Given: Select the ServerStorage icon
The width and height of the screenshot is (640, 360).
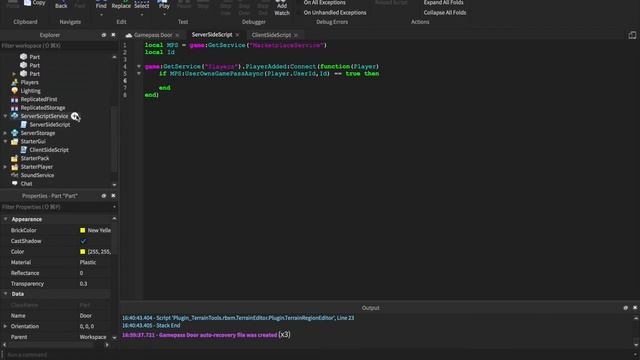Looking at the screenshot, I should tap(15, 133).
